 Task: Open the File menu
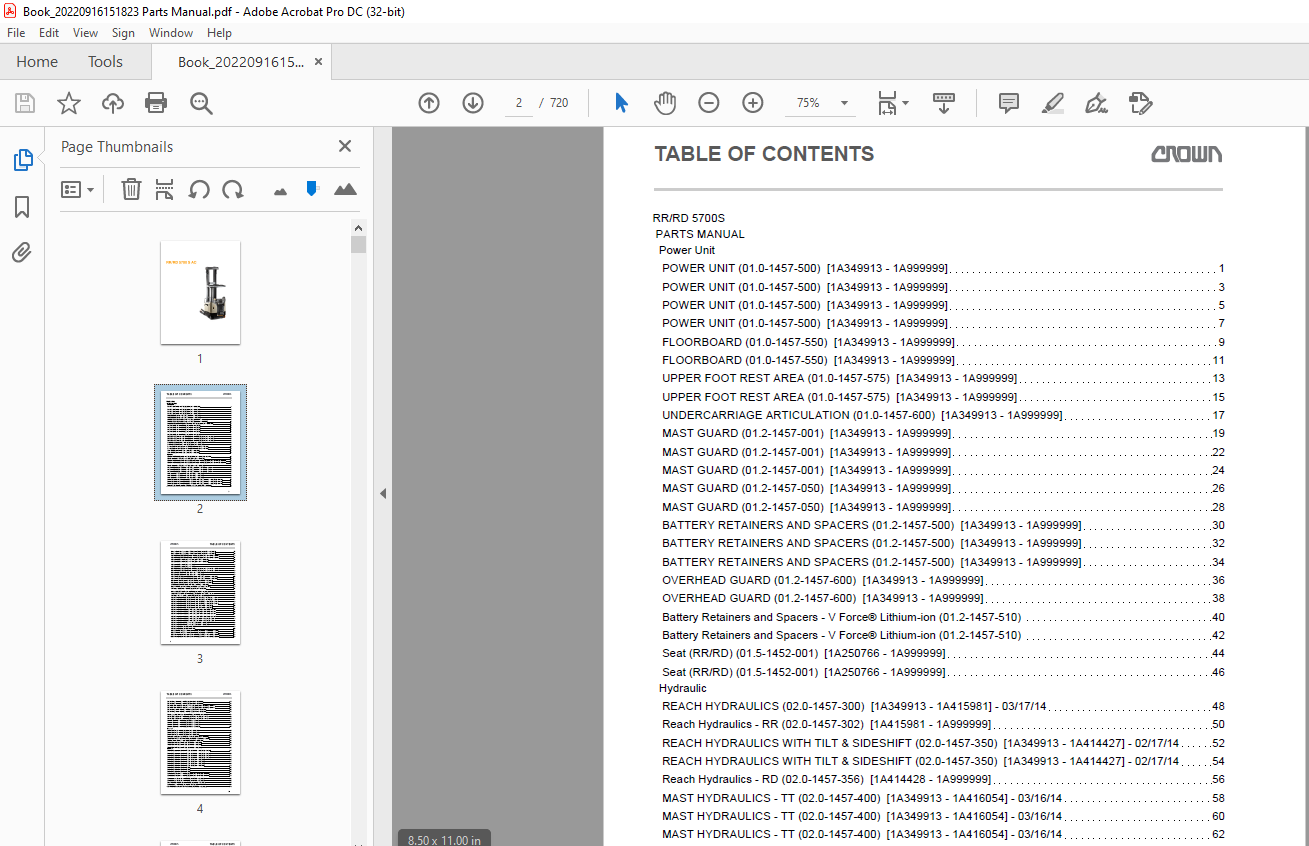coord(16,33)
